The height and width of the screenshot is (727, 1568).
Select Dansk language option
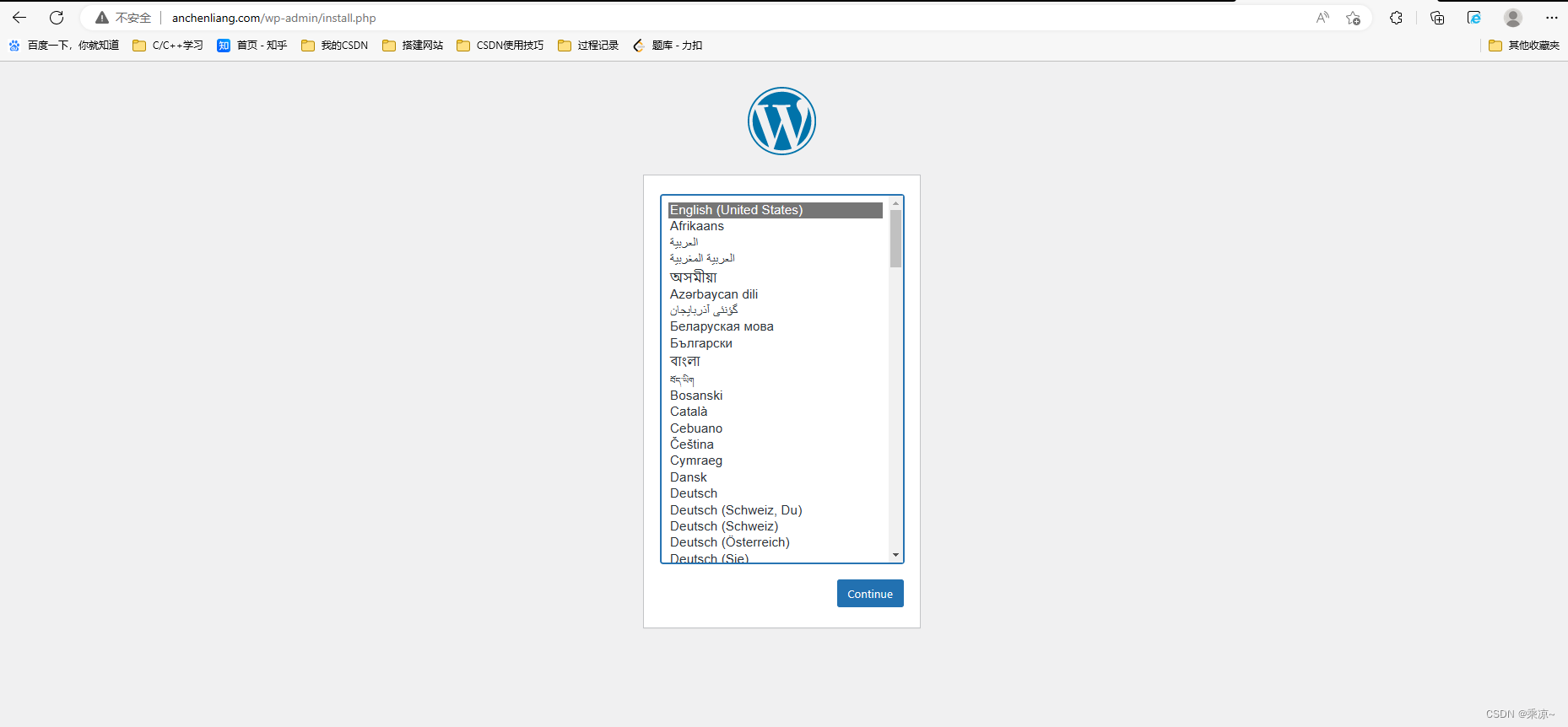(776, 477)
